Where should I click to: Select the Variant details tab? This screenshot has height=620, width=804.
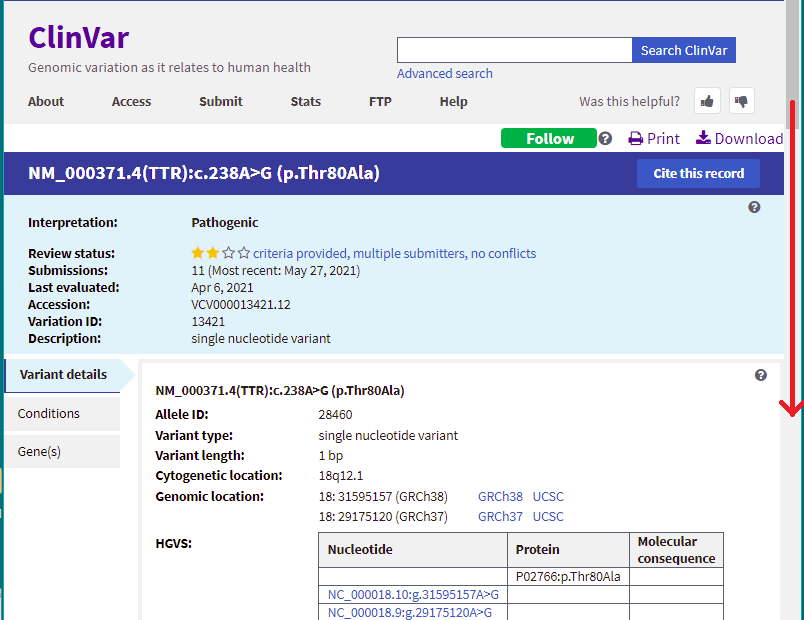63,375
